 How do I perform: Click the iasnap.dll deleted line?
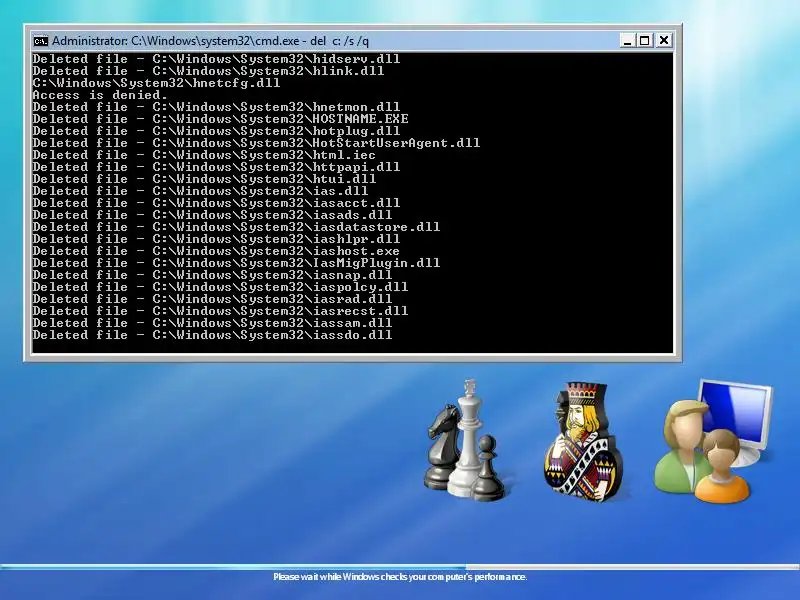click(x=212, y=275)
